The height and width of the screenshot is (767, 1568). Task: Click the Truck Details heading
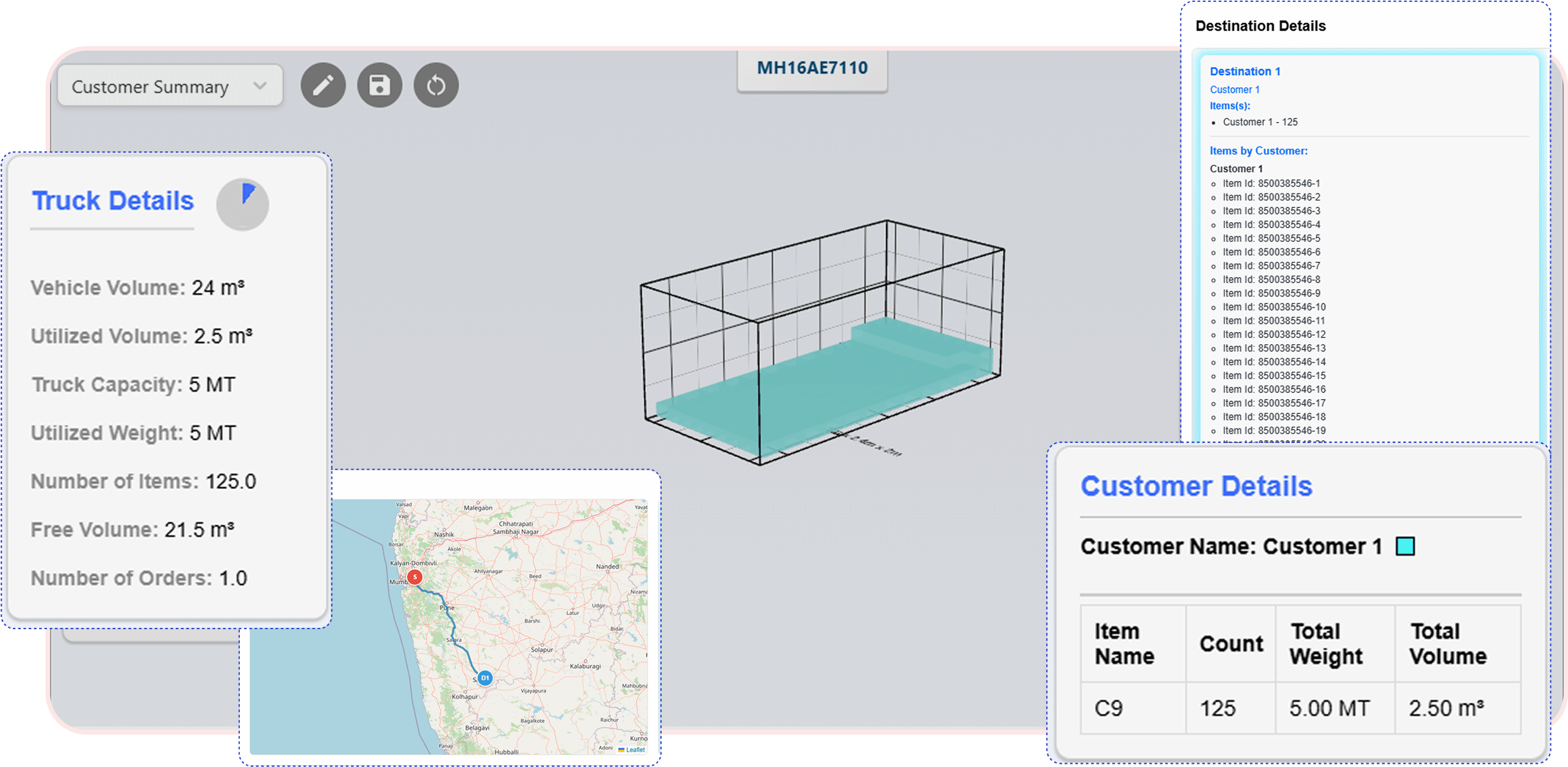(113, 201)
